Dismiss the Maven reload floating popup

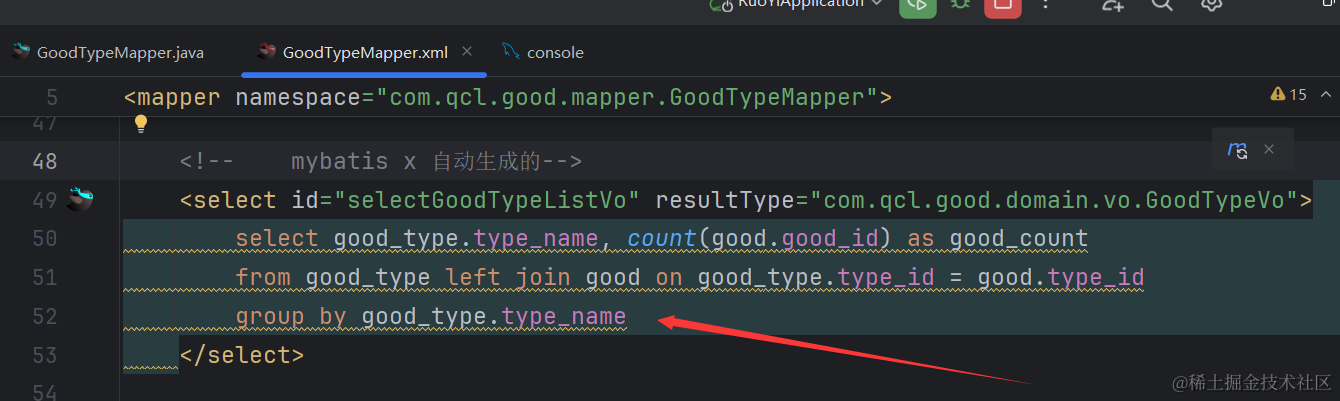pos(1269,149)
